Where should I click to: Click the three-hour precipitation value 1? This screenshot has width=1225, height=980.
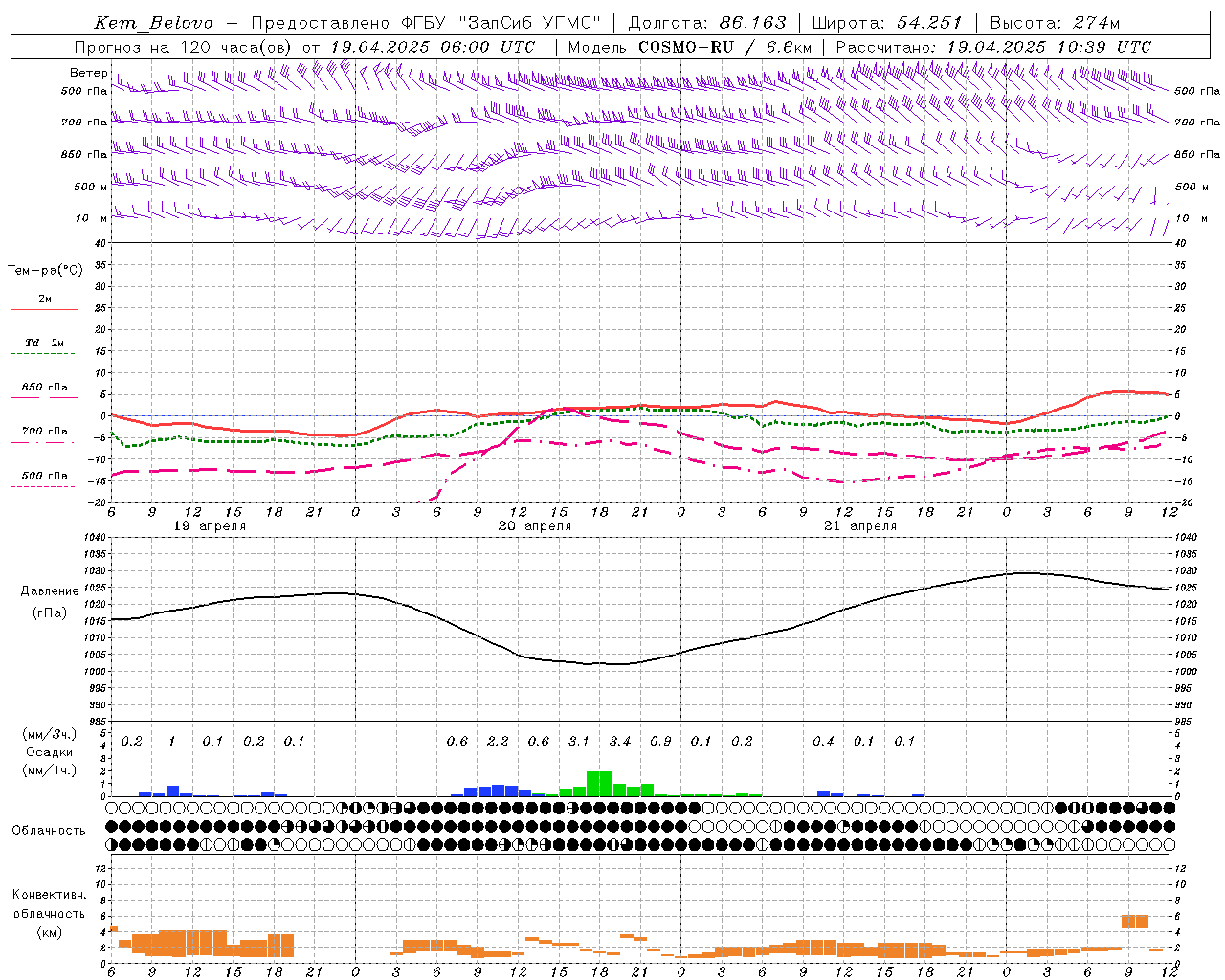pyautogui.click(x=172, y=741)
